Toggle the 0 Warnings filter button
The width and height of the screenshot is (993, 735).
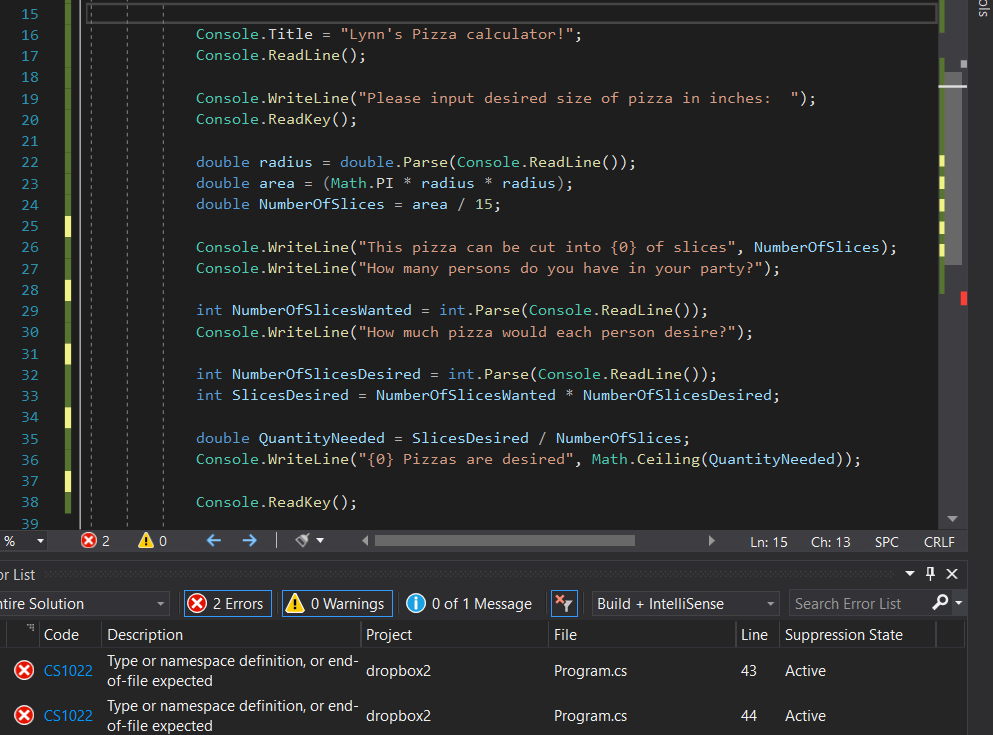click(336, 603)
